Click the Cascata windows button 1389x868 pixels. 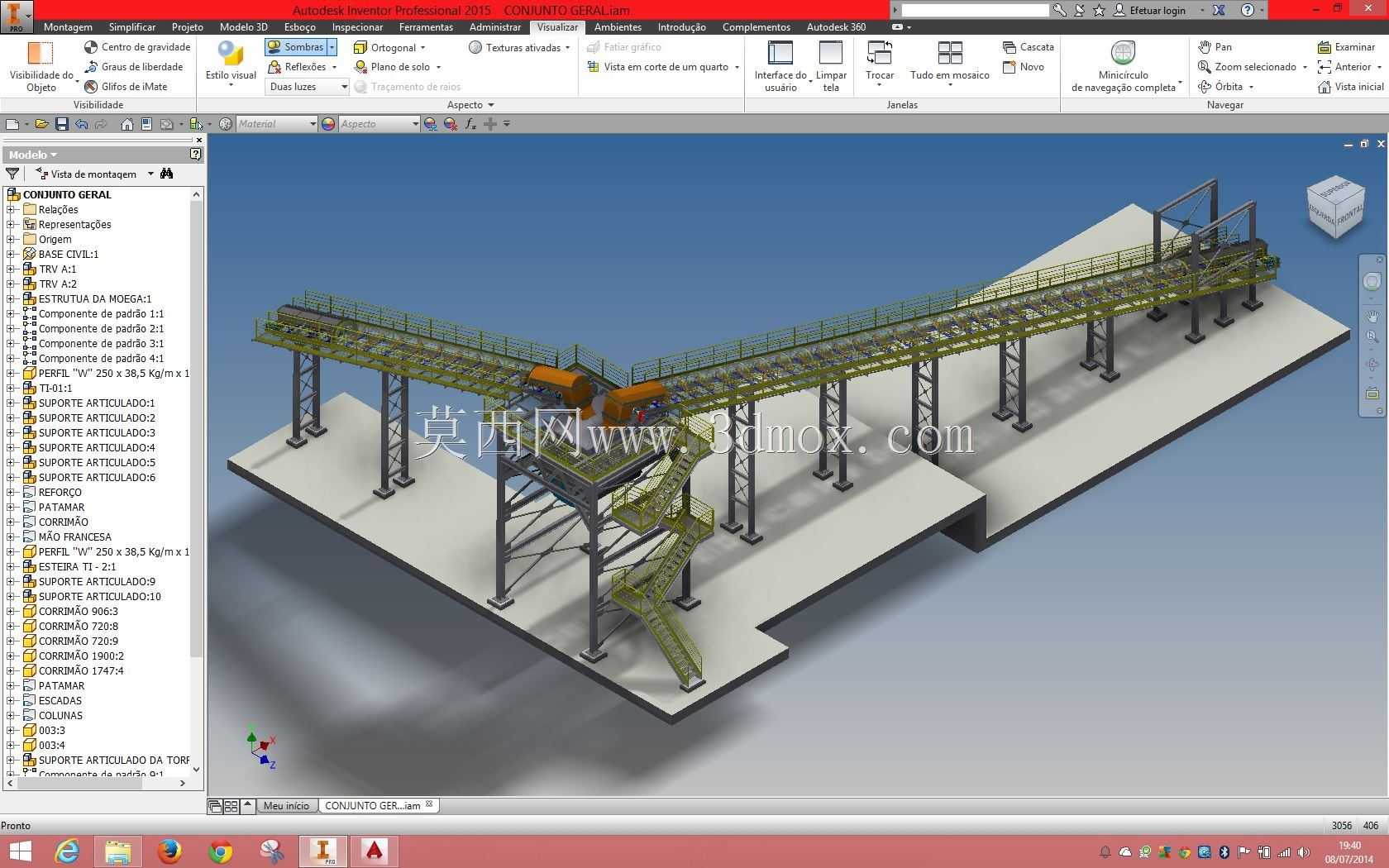click(1028, 47)
